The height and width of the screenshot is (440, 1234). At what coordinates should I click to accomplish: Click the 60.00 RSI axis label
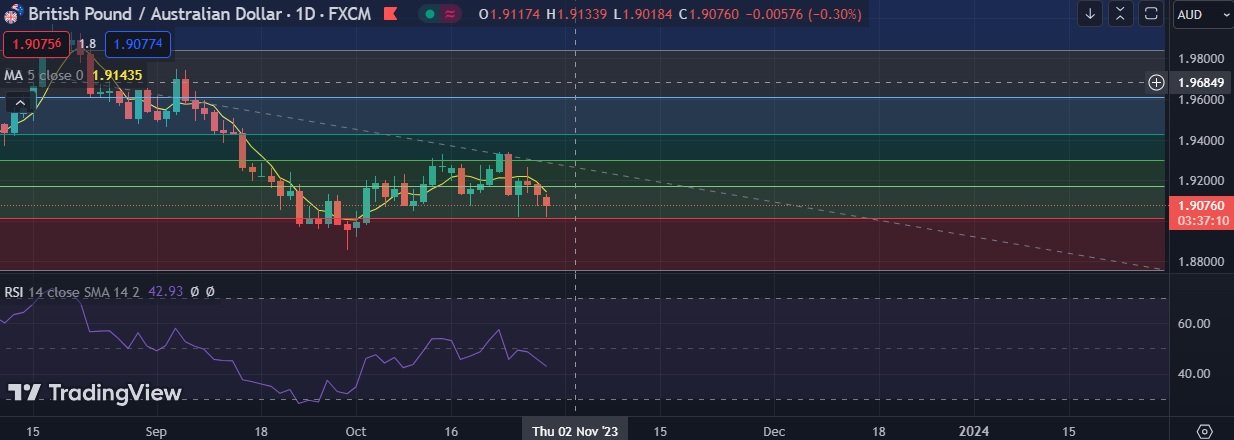tap(1194, 324)
